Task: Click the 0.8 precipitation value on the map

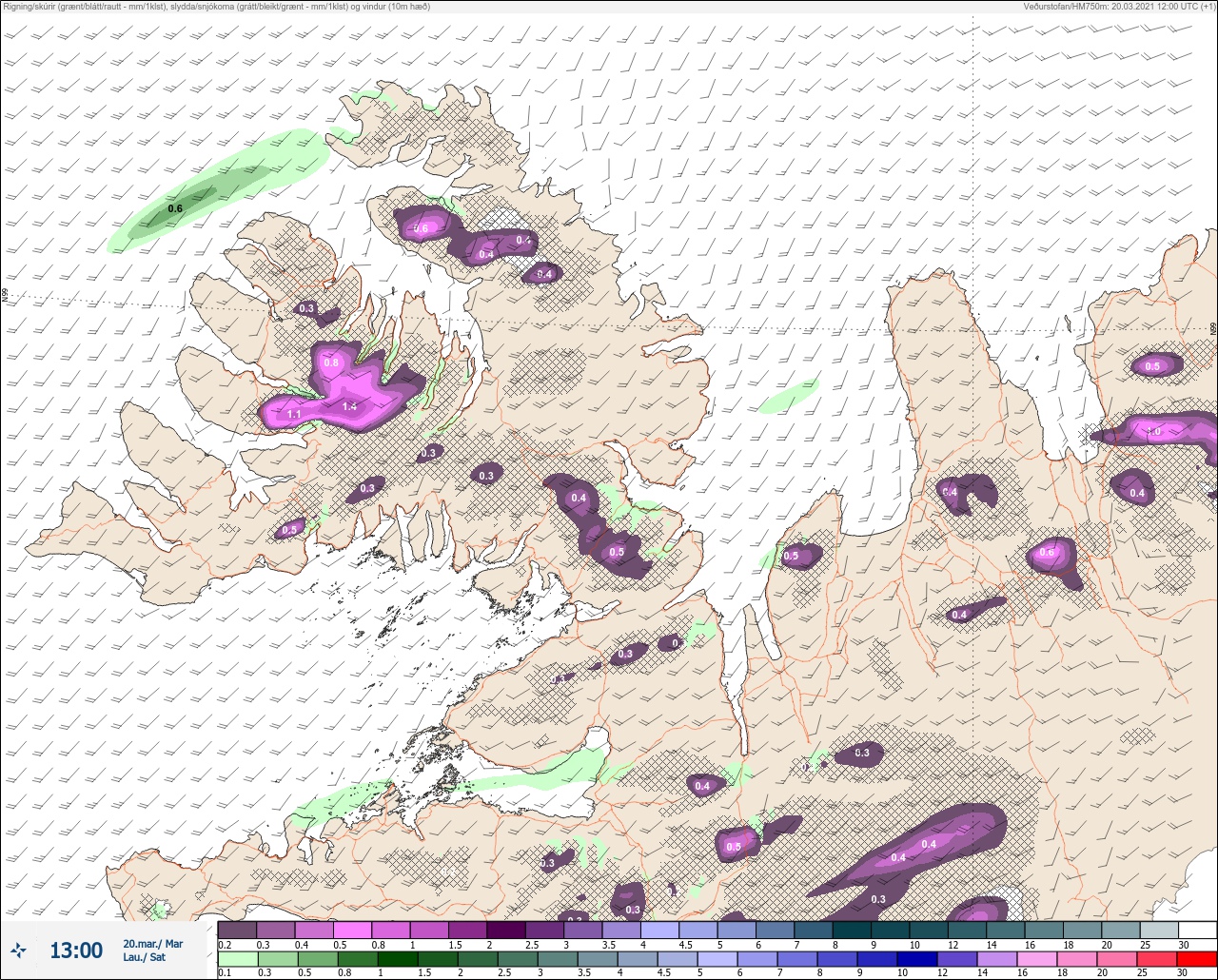Action: 331,363
